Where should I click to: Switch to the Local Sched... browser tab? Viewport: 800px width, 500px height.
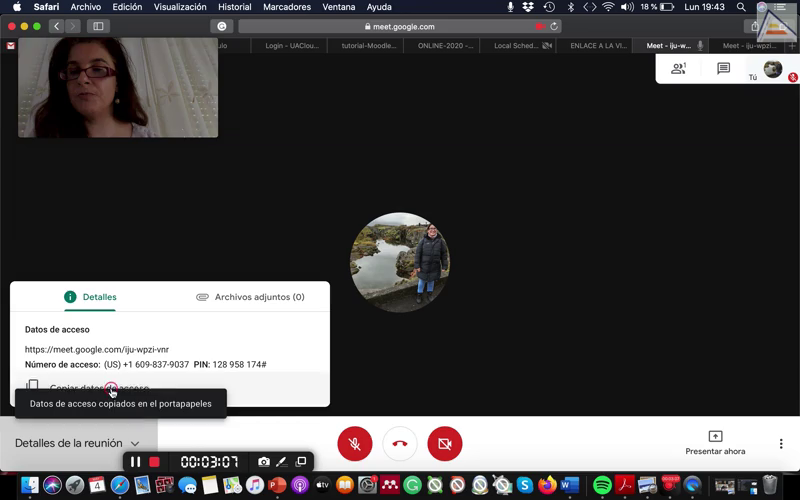click(x=518, y=45)
